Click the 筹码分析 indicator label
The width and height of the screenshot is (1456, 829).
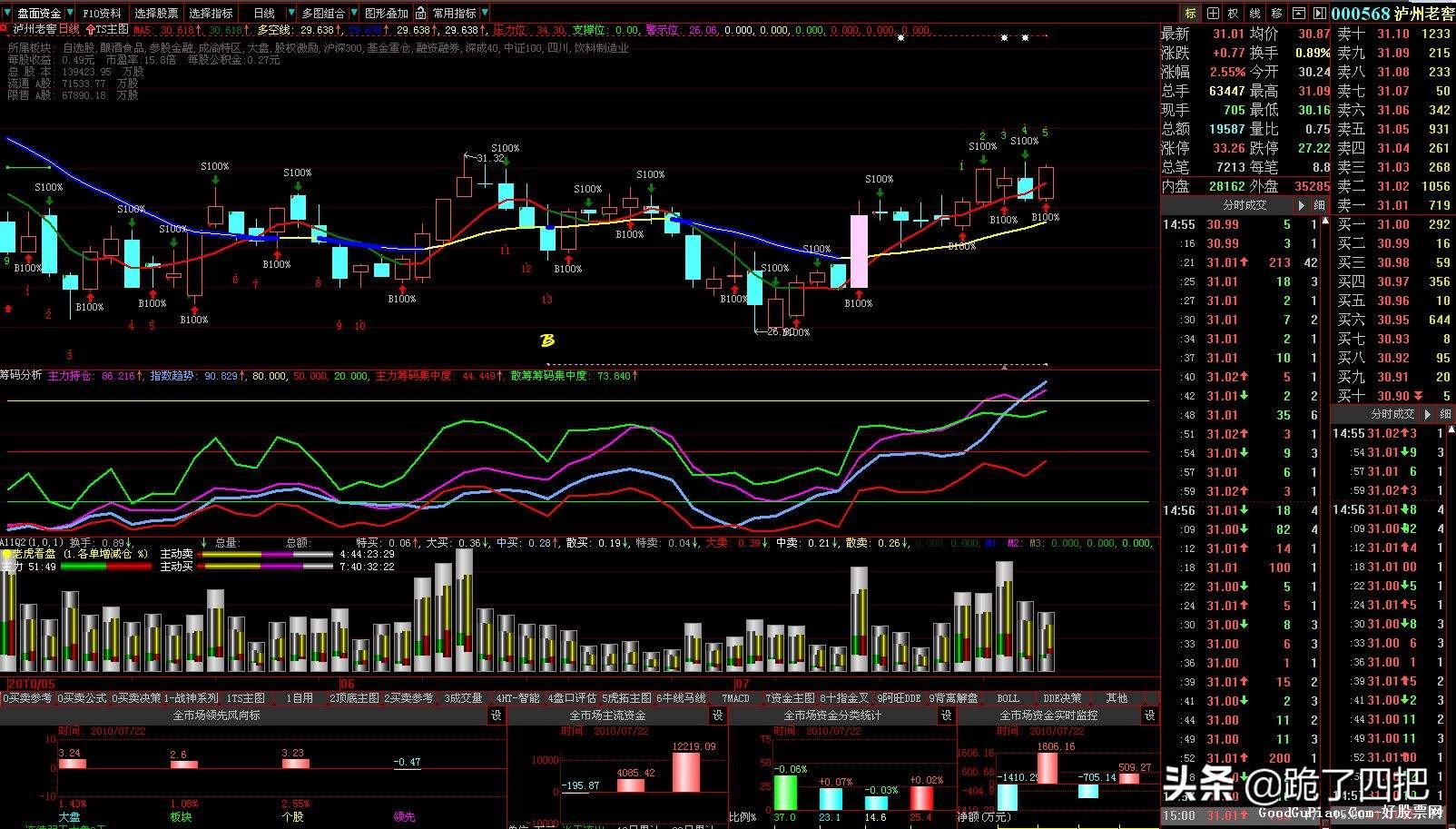21,375
